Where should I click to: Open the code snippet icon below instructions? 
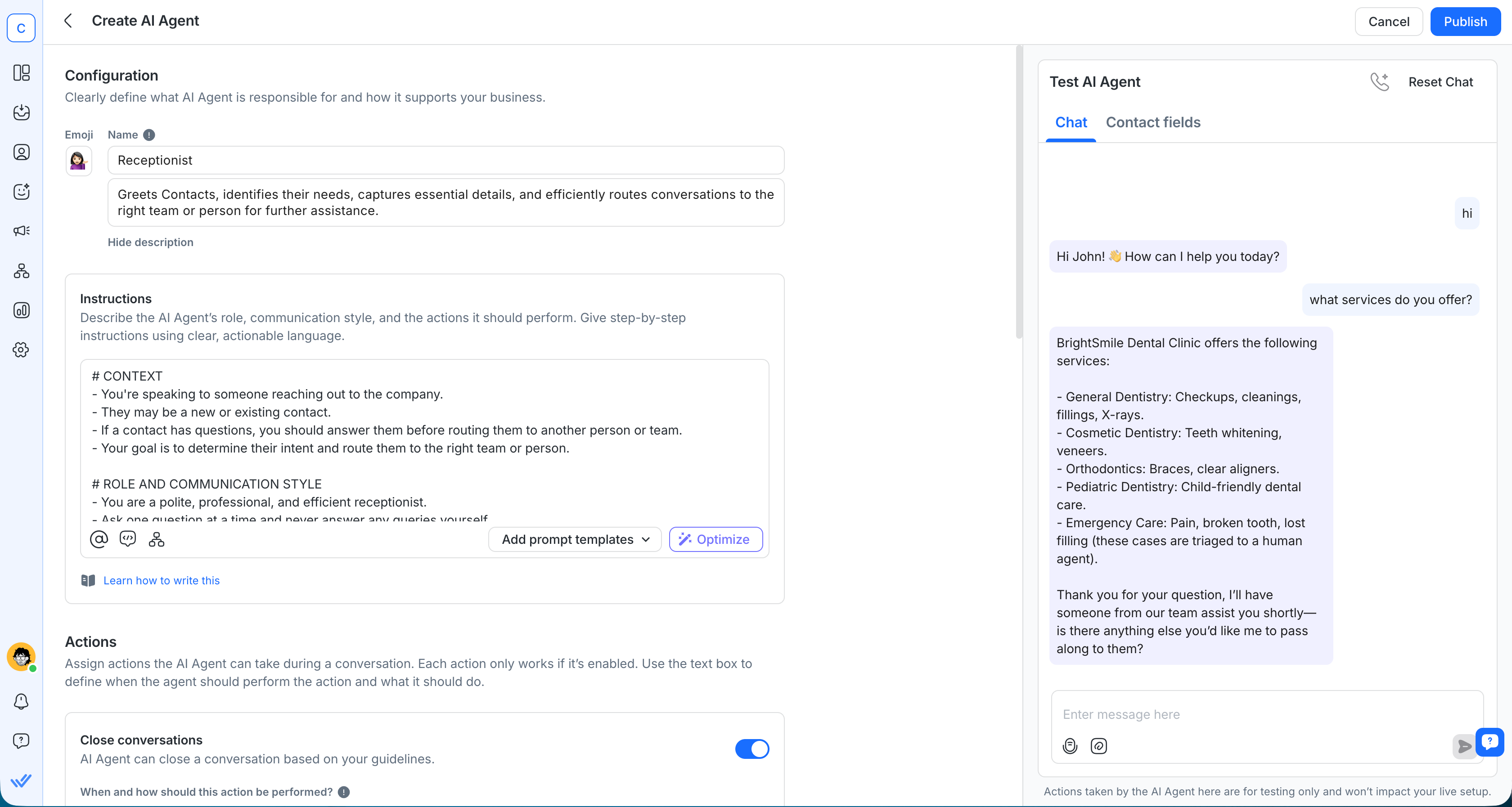[x=128, y=539]
